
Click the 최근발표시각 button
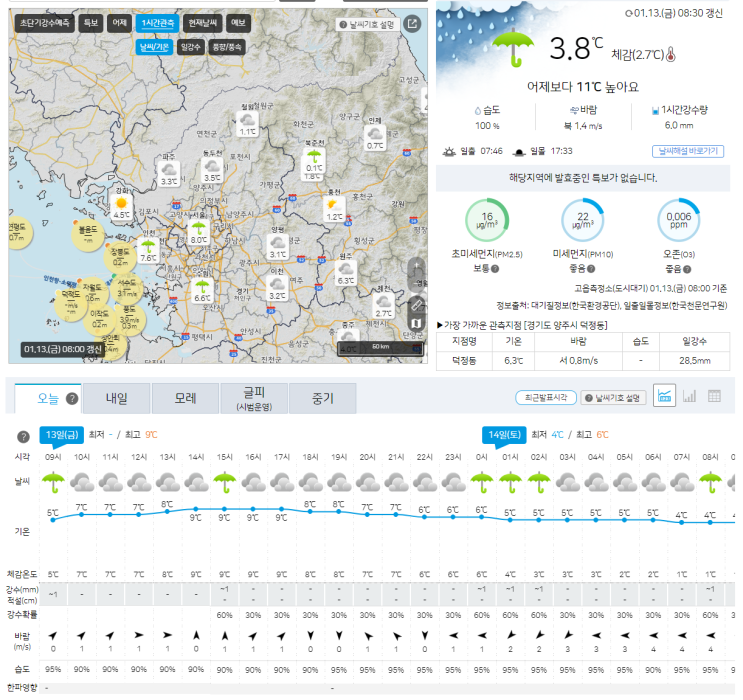[546, 398]
